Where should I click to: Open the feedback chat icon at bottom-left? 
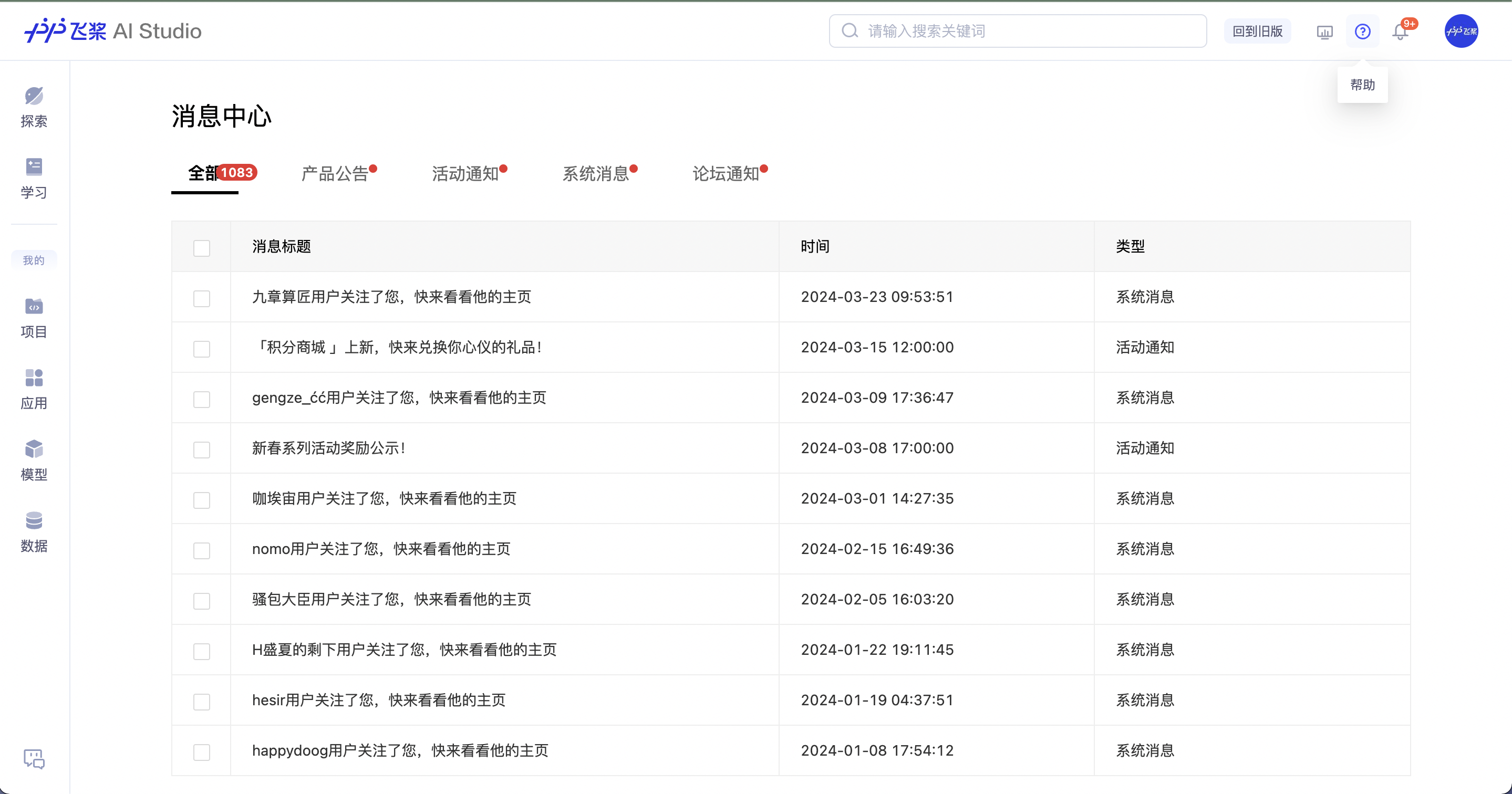[x=34, y=759]
